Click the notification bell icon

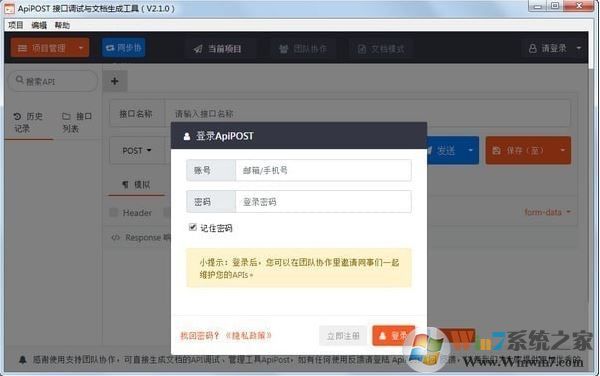pyautogui.click(x=23, y=359)
